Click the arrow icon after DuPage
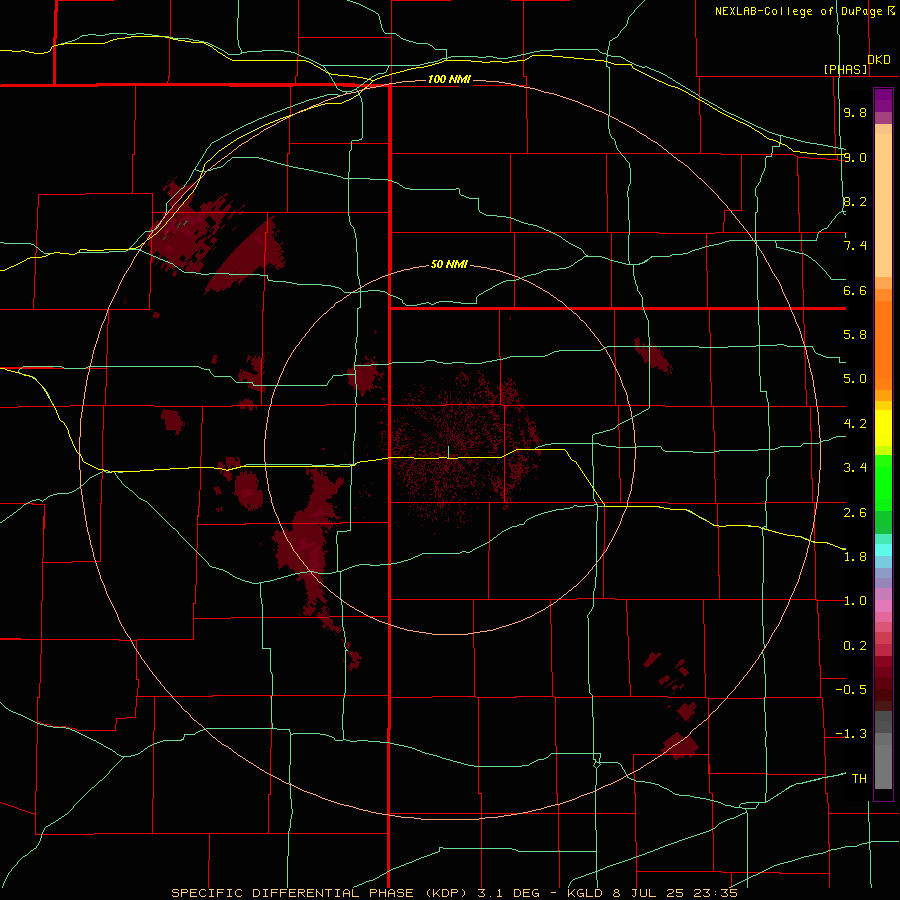The height and width of the screenshot is (900, 900). [x=891, y=10]
